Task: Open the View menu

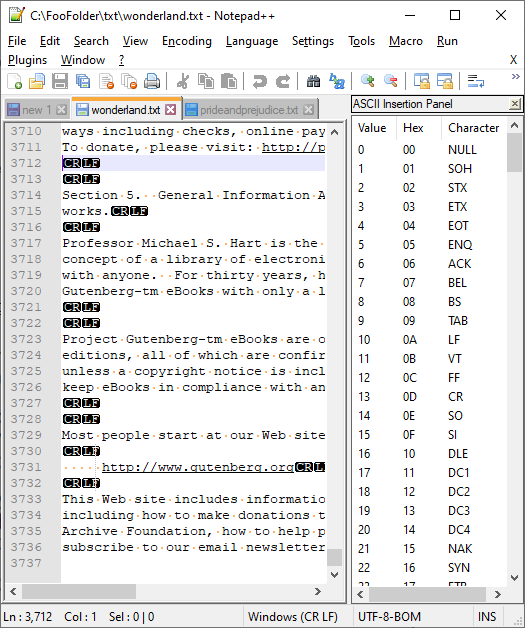Action: (x=135, y=41)
